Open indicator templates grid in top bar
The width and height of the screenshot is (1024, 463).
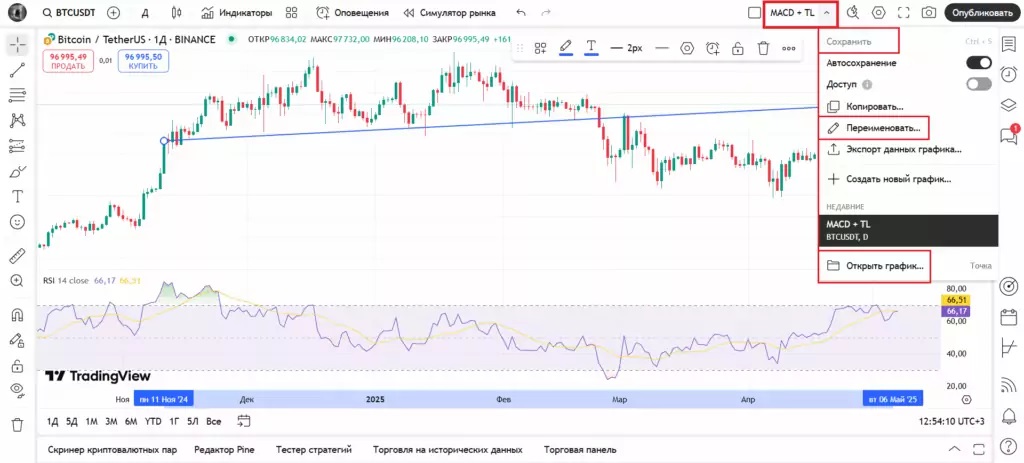(x=291, y=12)
